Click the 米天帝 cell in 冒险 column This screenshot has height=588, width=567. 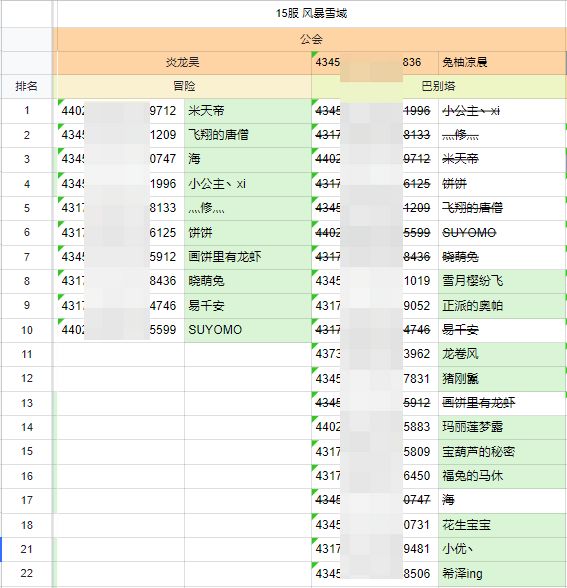click(x=248, y=111)
